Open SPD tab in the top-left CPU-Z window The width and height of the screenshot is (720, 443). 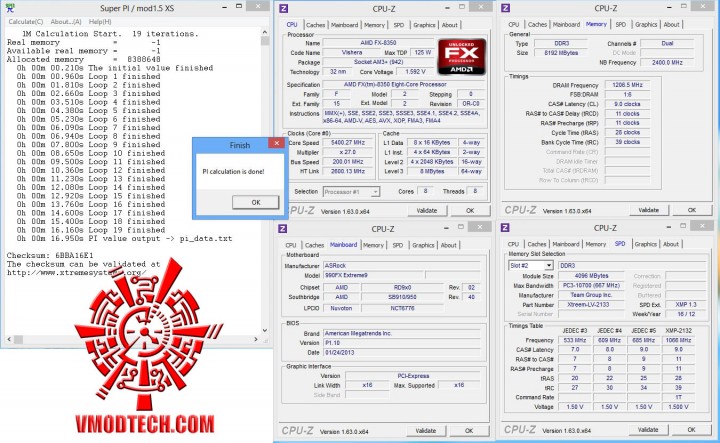click(399, 25)
